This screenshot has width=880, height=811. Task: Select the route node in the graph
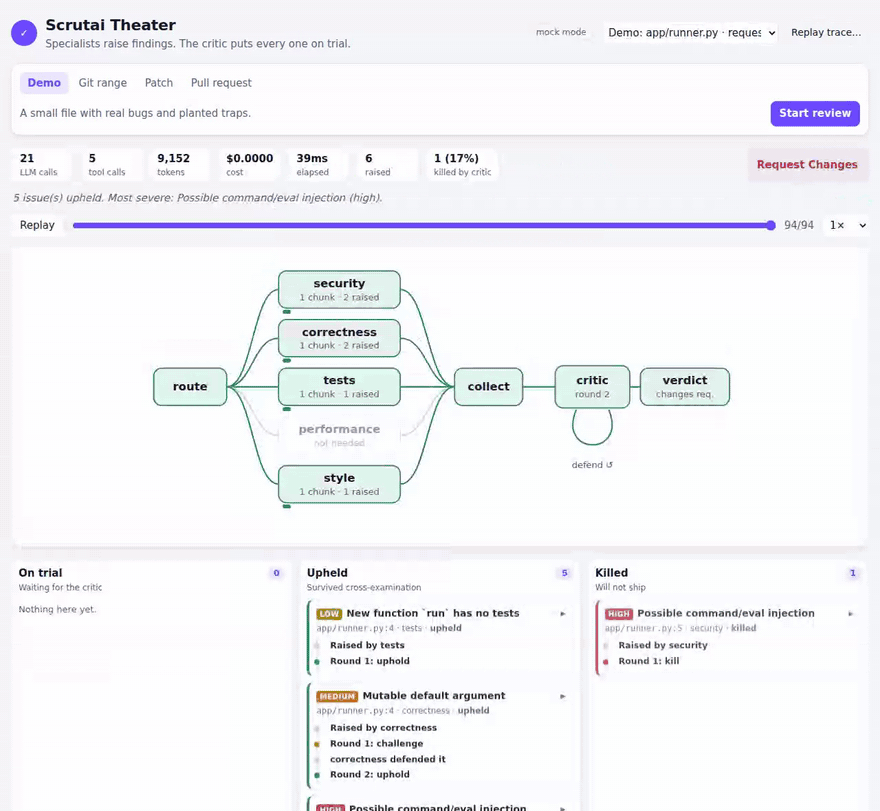pyautogui.click(x=190, y=387)
